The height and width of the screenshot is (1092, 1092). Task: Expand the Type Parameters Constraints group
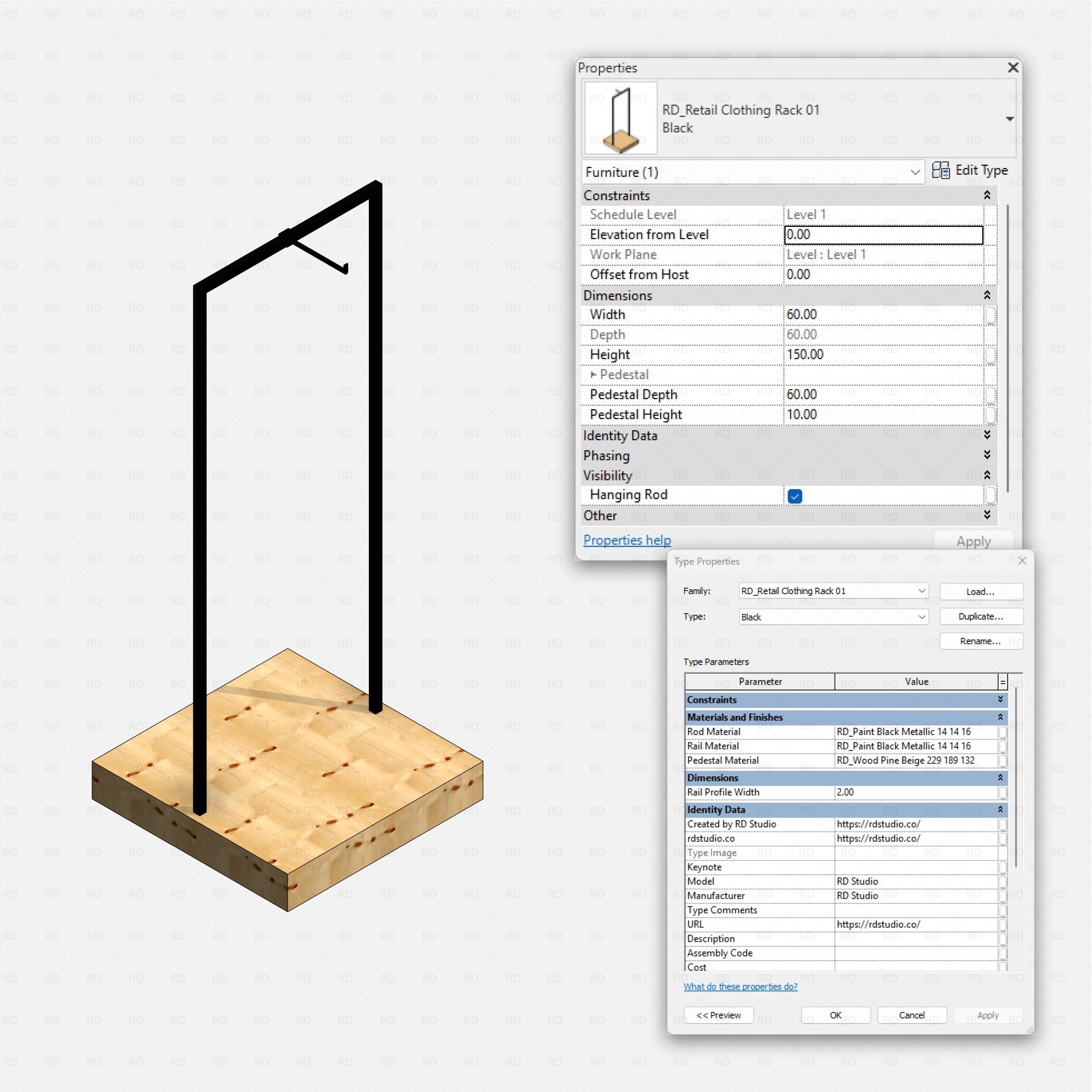click(x=1001, y=700)
